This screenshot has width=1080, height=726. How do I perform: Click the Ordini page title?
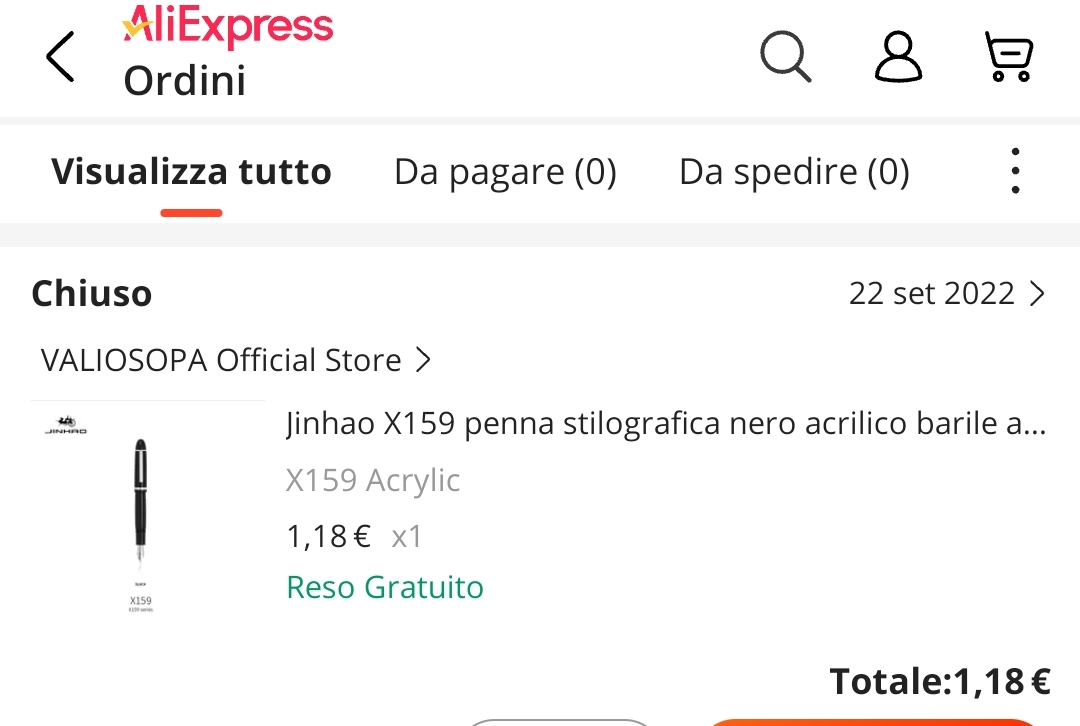point(185,81)
